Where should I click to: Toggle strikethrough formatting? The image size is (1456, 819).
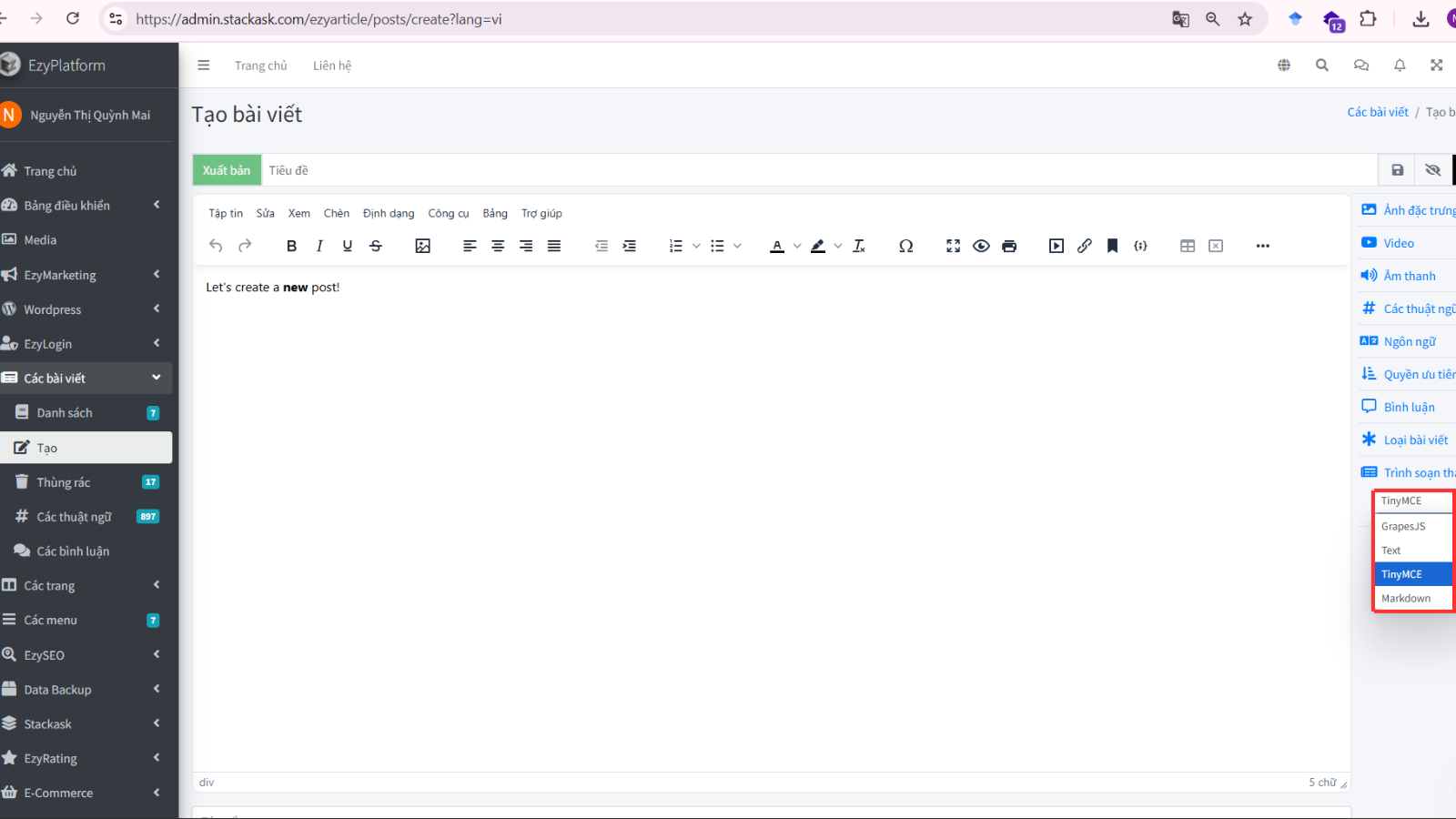[376, 246]
